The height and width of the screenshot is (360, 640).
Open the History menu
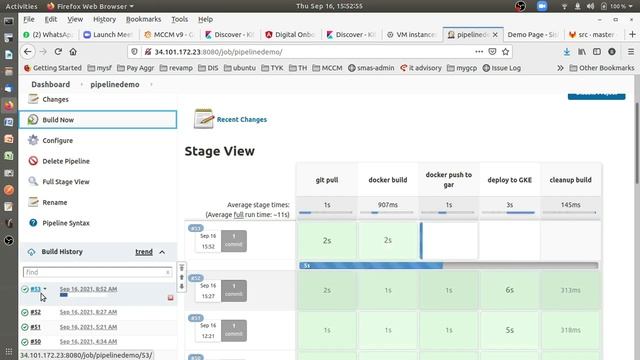pos(104,19)
